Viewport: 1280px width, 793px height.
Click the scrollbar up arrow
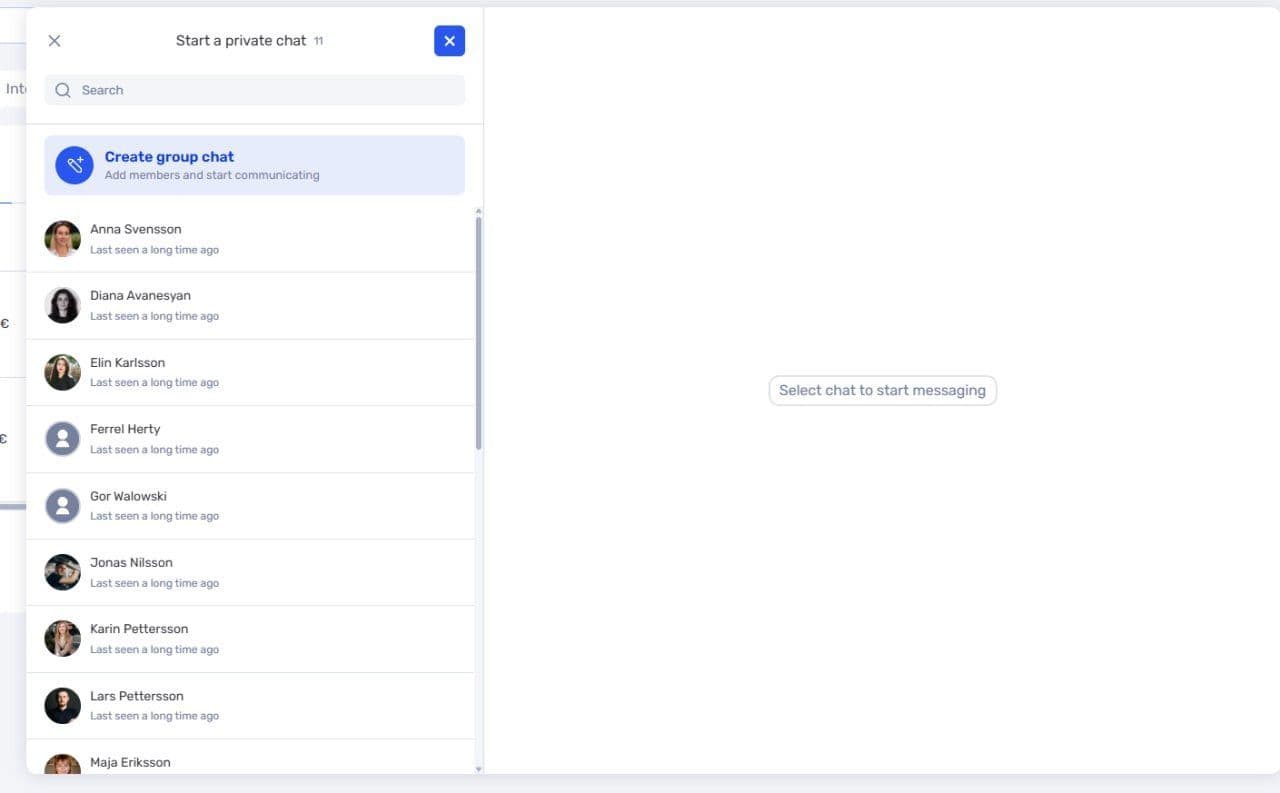click(478, 211)
